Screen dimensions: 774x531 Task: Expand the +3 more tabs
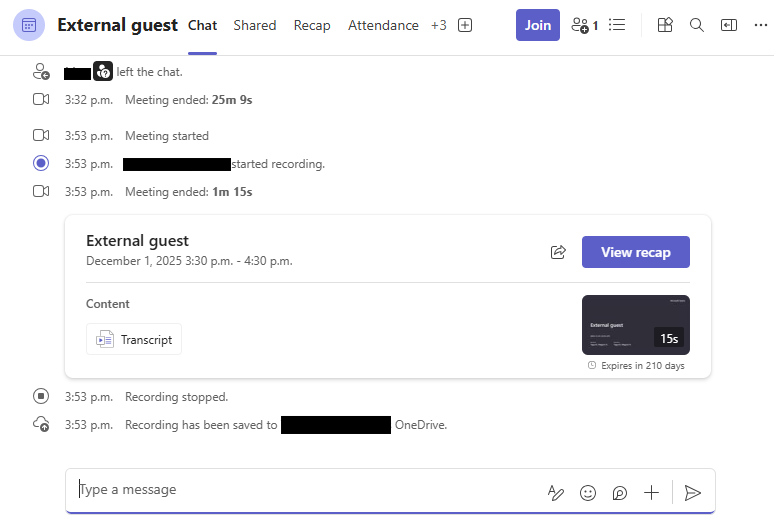click(x=438, y=25)
